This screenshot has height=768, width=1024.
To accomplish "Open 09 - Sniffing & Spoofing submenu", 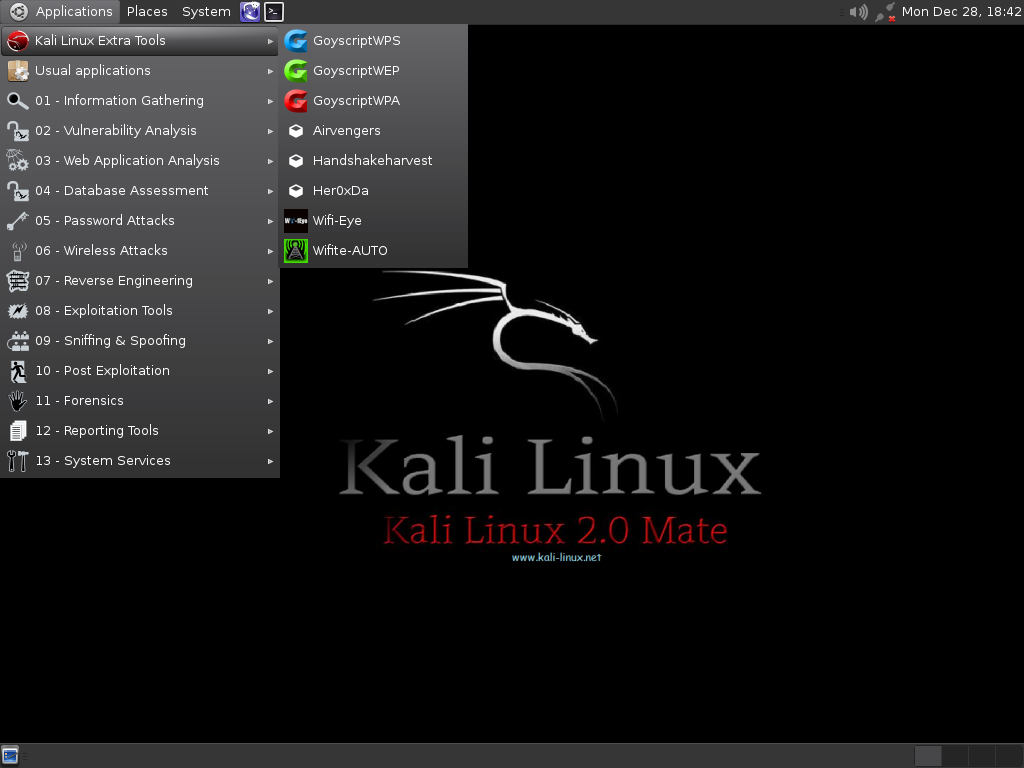I will pyautogui.click(x=140, y=341).
